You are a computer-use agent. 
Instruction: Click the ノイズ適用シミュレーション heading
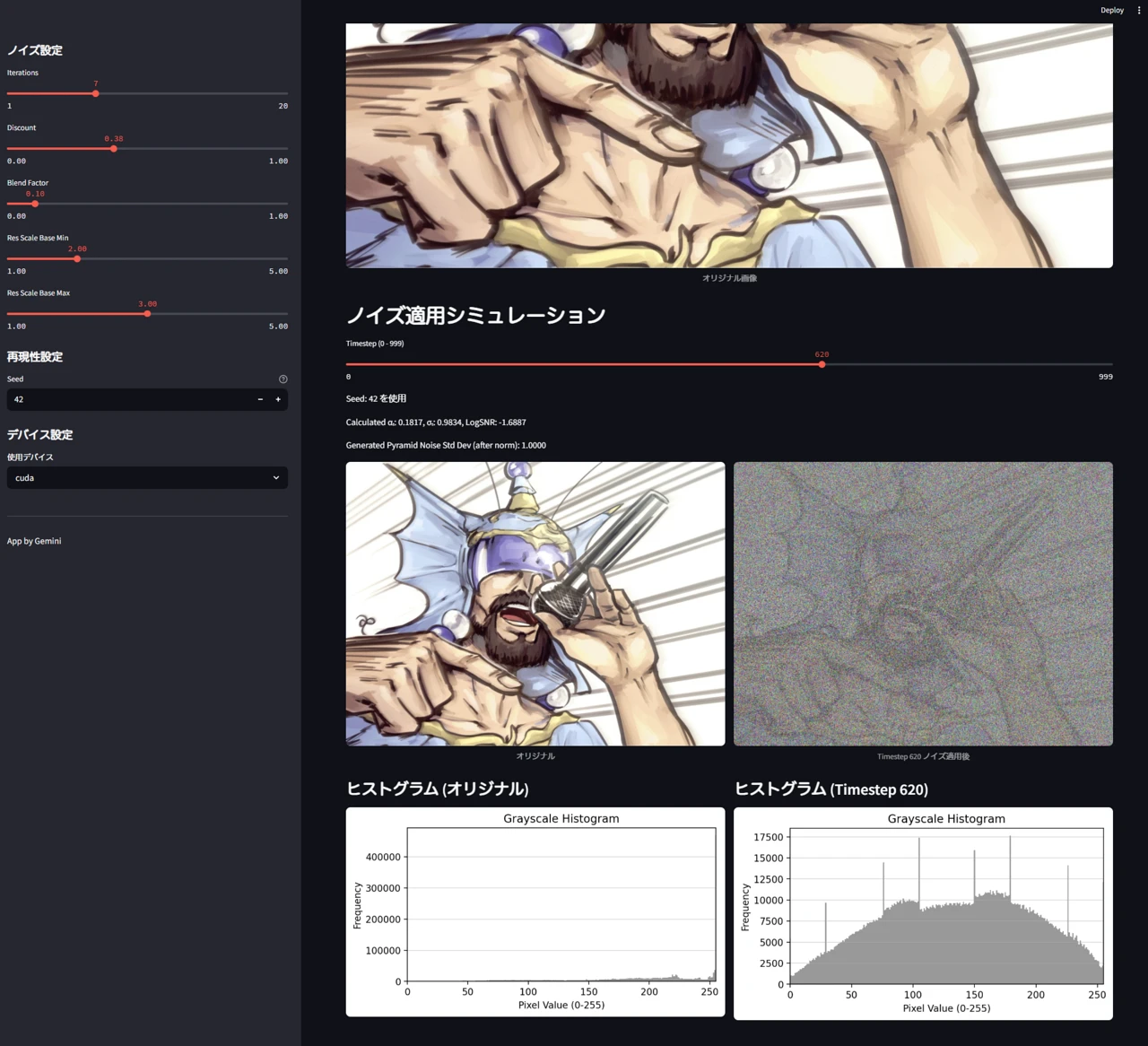[476, 316]
